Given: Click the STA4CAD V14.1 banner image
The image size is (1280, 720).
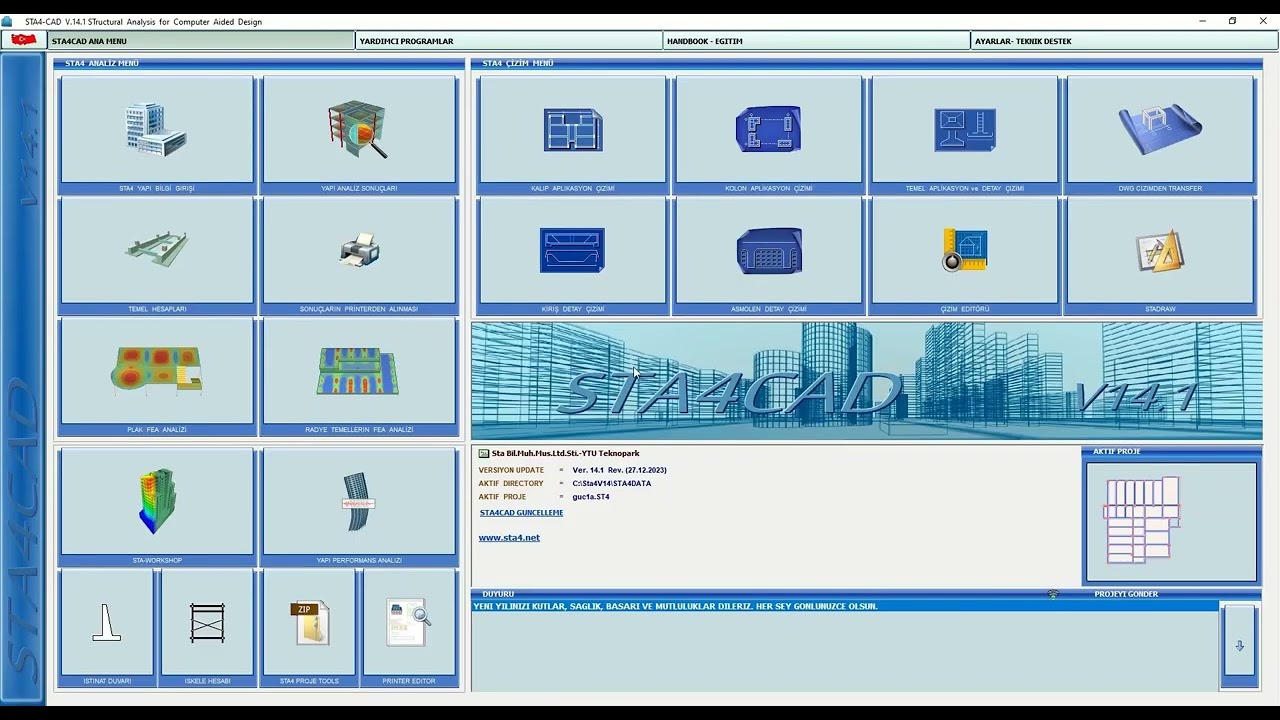Looking at the screenshot, I should pyautogui.click(x=867, y=381).
